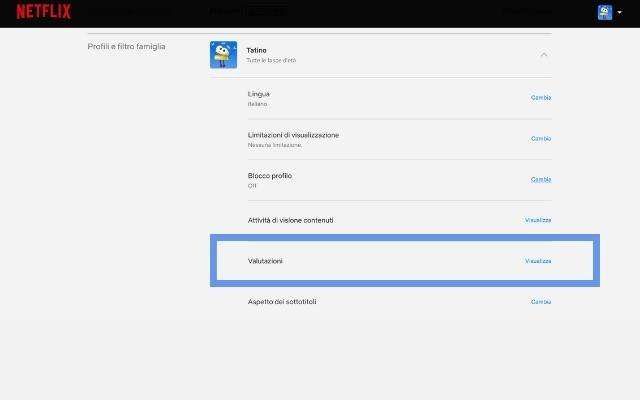Click the Tatino profile picture
640x400 pixels.
[x=223, y=55]
